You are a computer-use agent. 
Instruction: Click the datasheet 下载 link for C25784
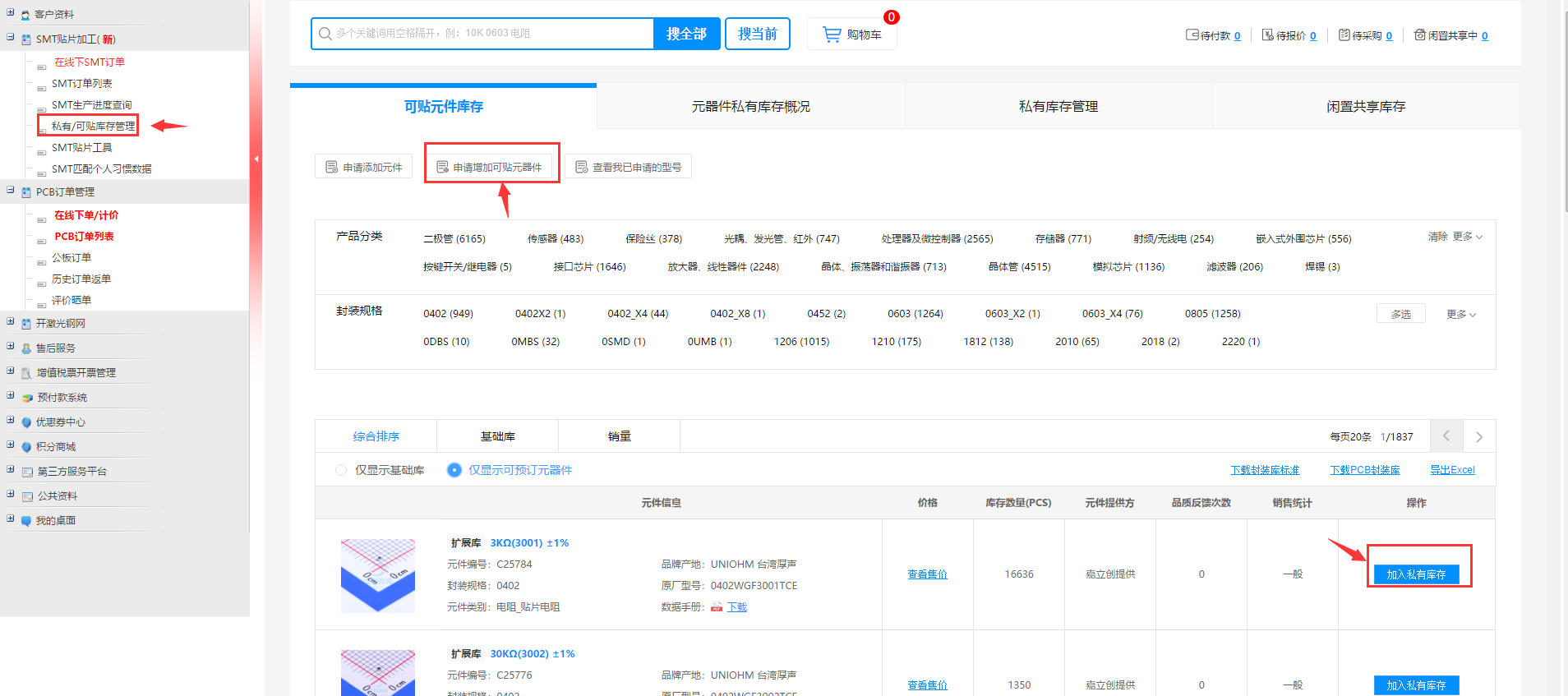[737, 607]
